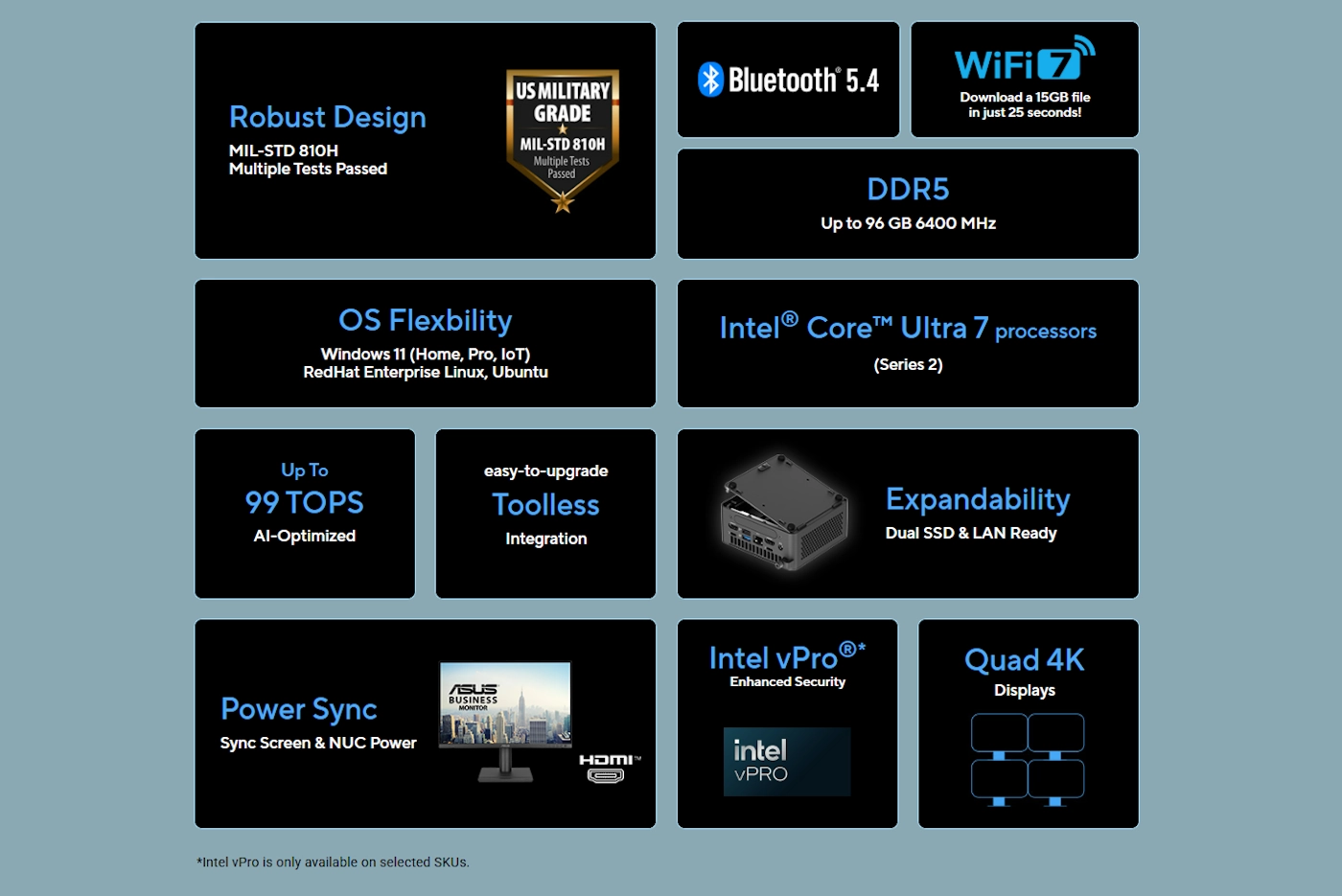
Task: Click the "Enhanced Security" text
Action: (787, 681)
